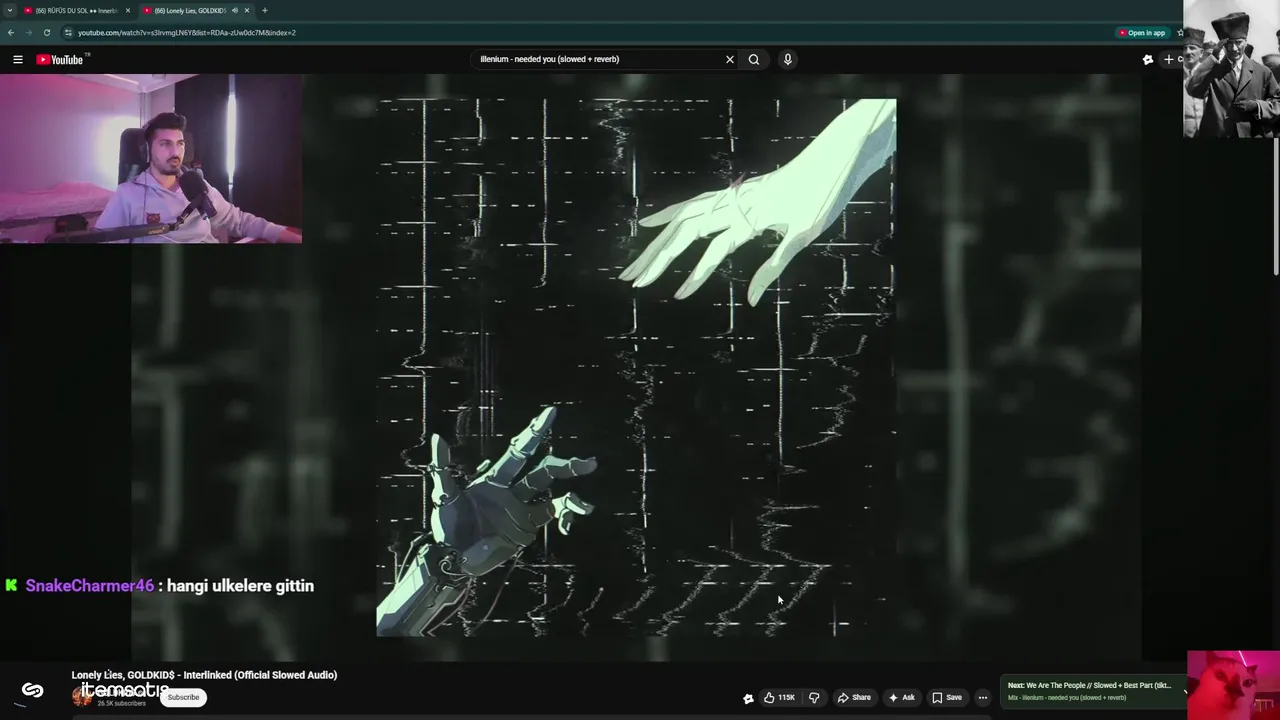Click the chat username SnakeCharmer46
This screenshot has width=1280, height=720.
(90, 586)
